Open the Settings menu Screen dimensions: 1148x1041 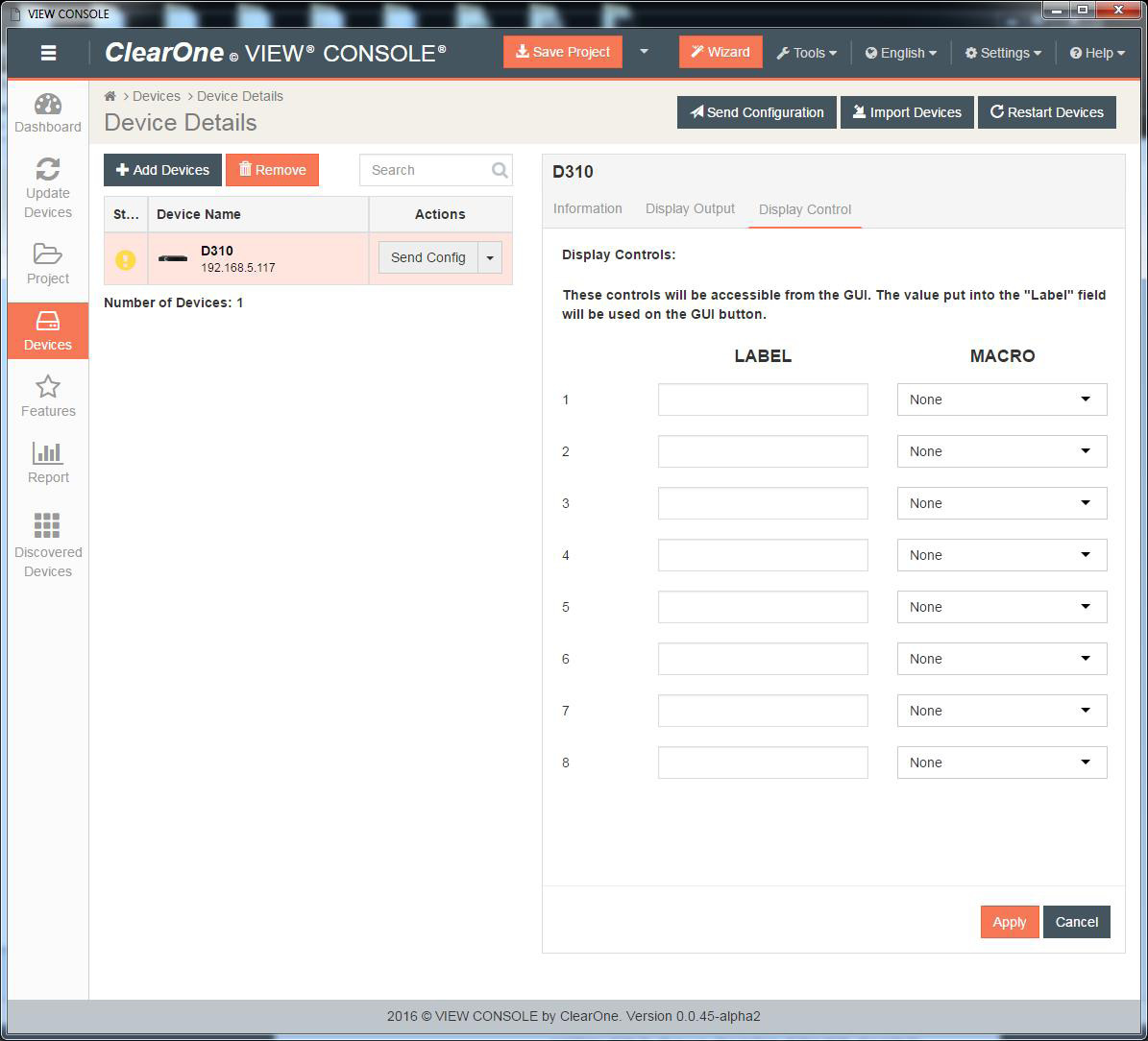point(1003,53)
